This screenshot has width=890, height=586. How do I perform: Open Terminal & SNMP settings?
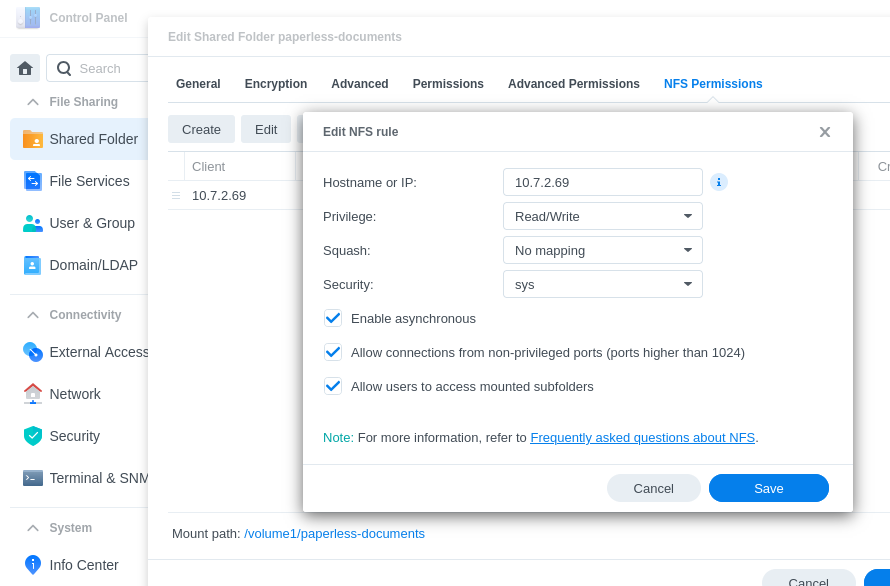pos(33,478)
